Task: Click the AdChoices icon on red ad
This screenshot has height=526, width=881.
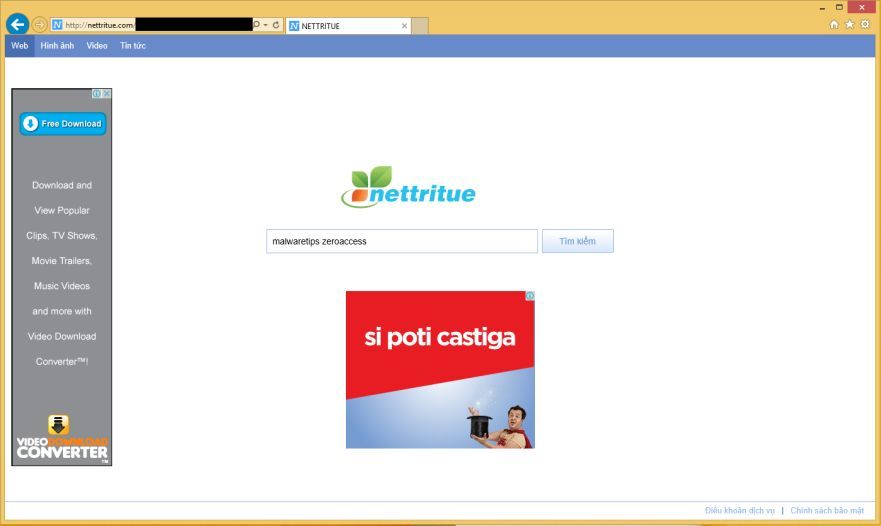Action: tap(530, 296)
